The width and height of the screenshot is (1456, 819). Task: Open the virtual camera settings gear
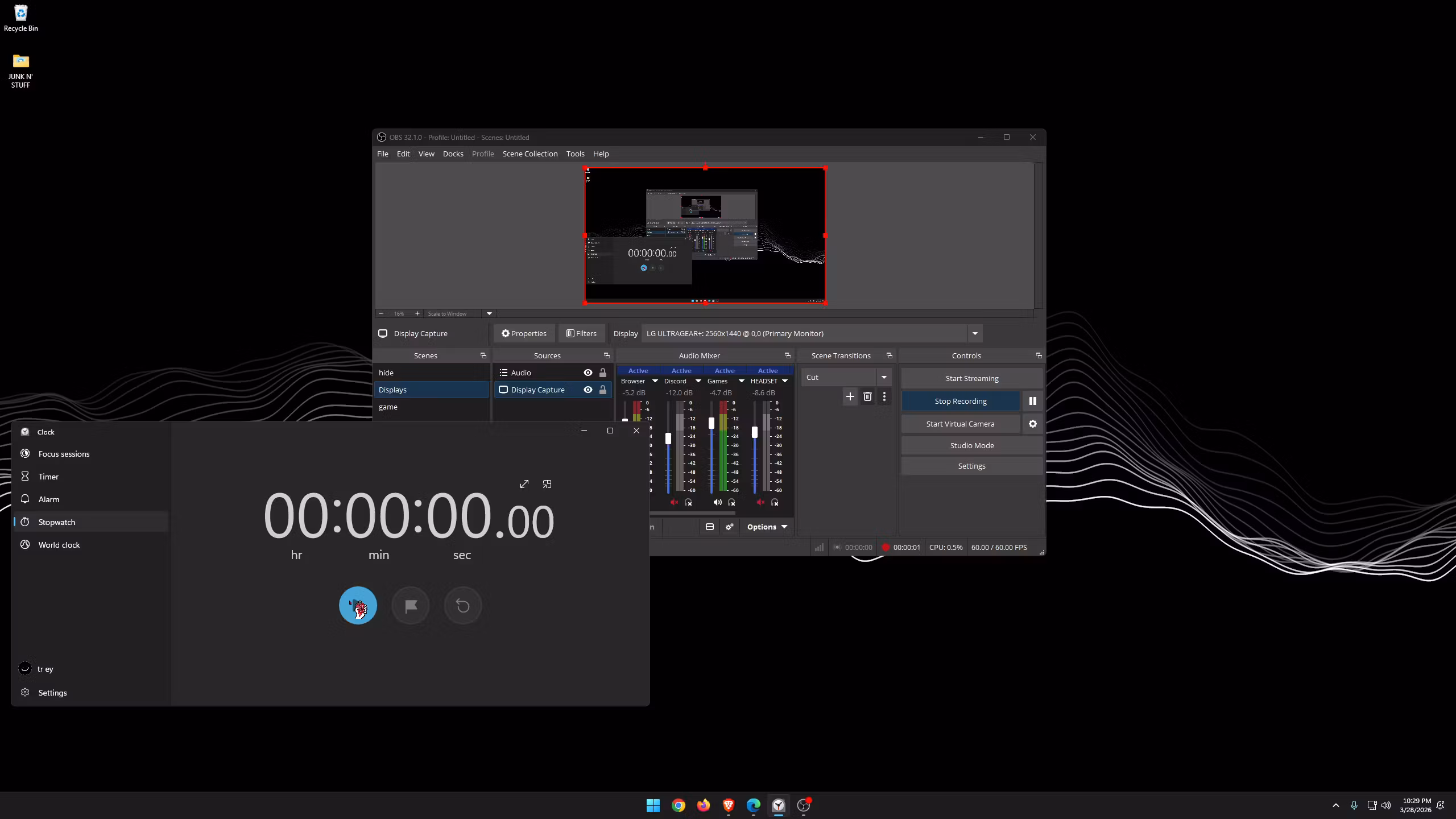click(x=1033, y=424)
